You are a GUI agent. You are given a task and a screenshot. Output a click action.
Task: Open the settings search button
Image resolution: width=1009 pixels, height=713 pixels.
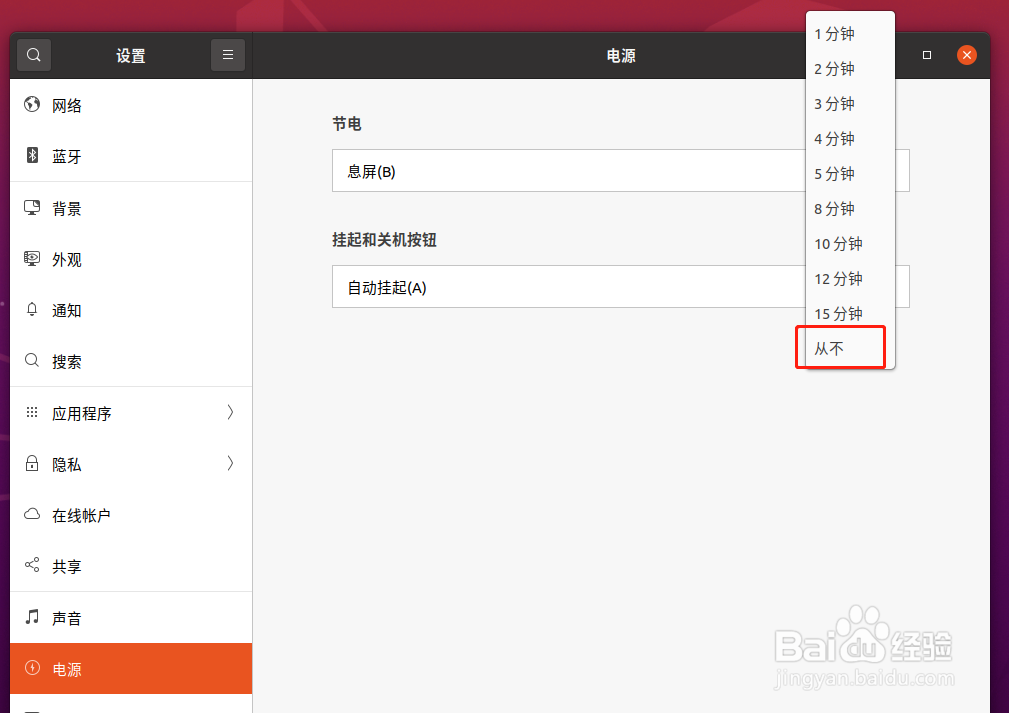tap(34, 55)
